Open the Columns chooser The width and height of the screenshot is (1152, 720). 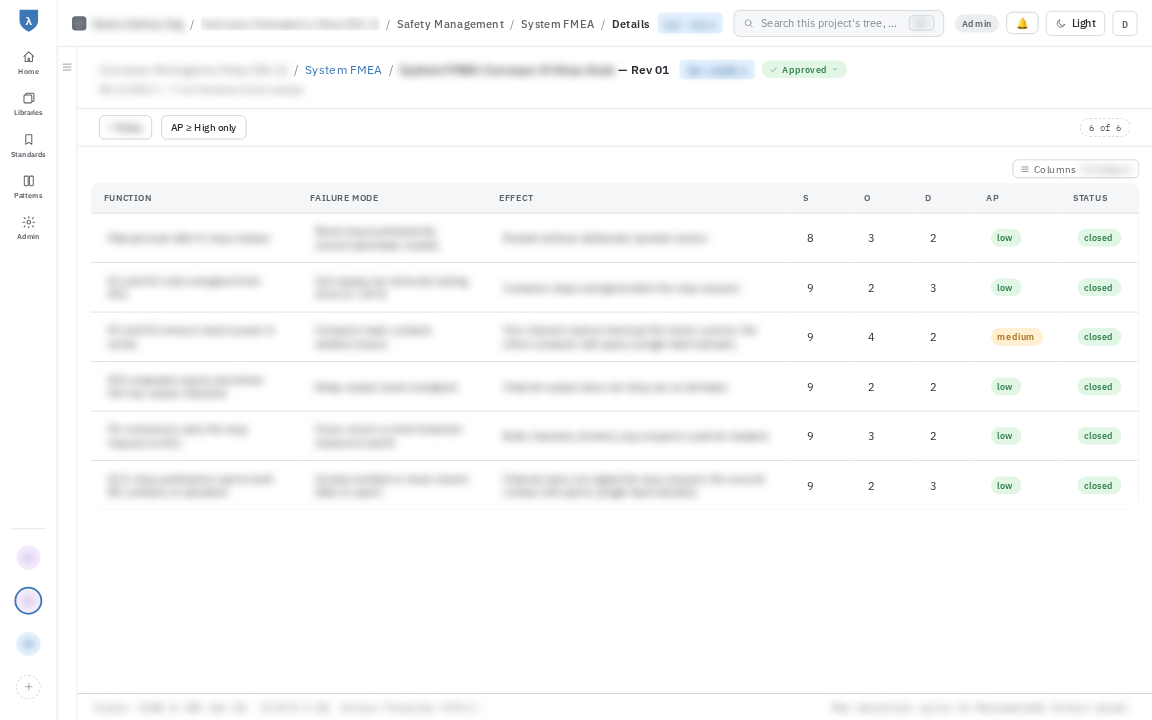pyautogui.click(x=1075, y=169)
